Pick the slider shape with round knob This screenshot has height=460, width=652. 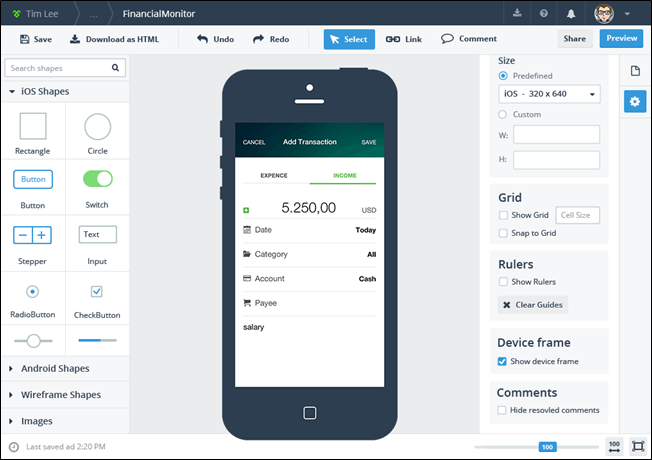point(33,341)
